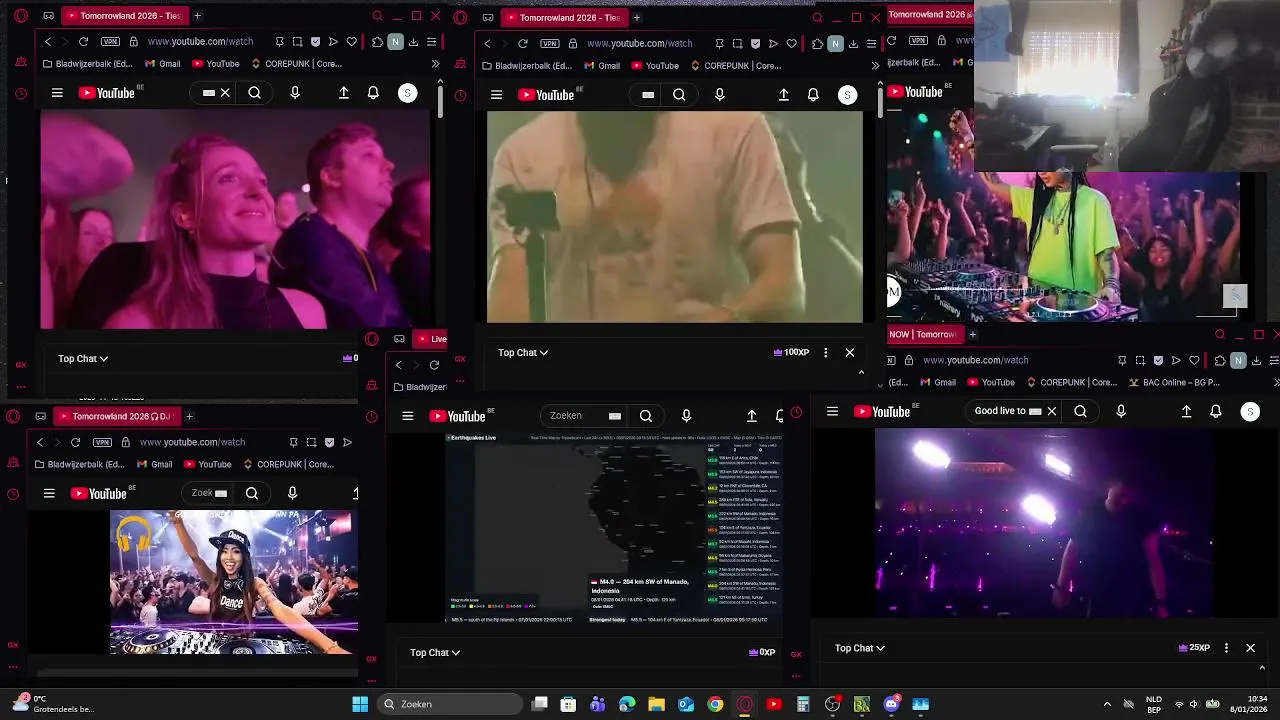1280x720 pixels.
Task: Select Tomorrowland 2026 DJ tab in bottom-left window
Action: coord(116,416)
